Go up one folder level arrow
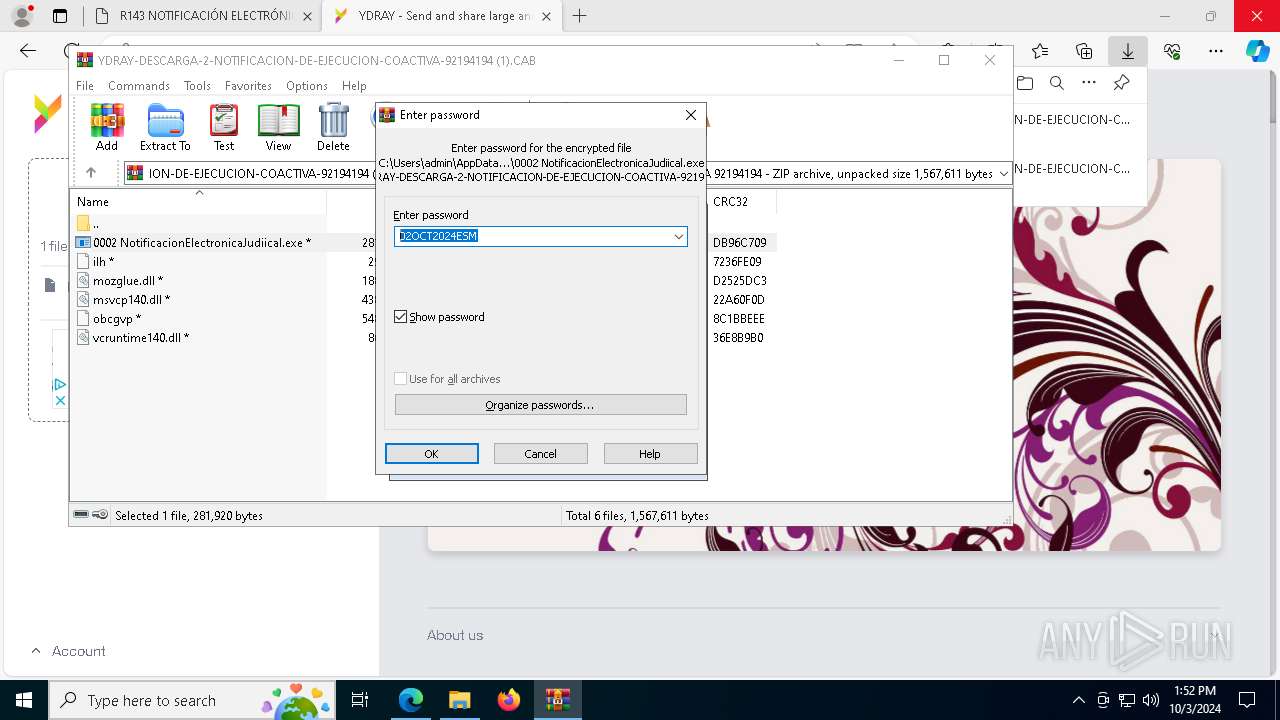This screenshot has width=1280, height=720. (x=91, y=173)
